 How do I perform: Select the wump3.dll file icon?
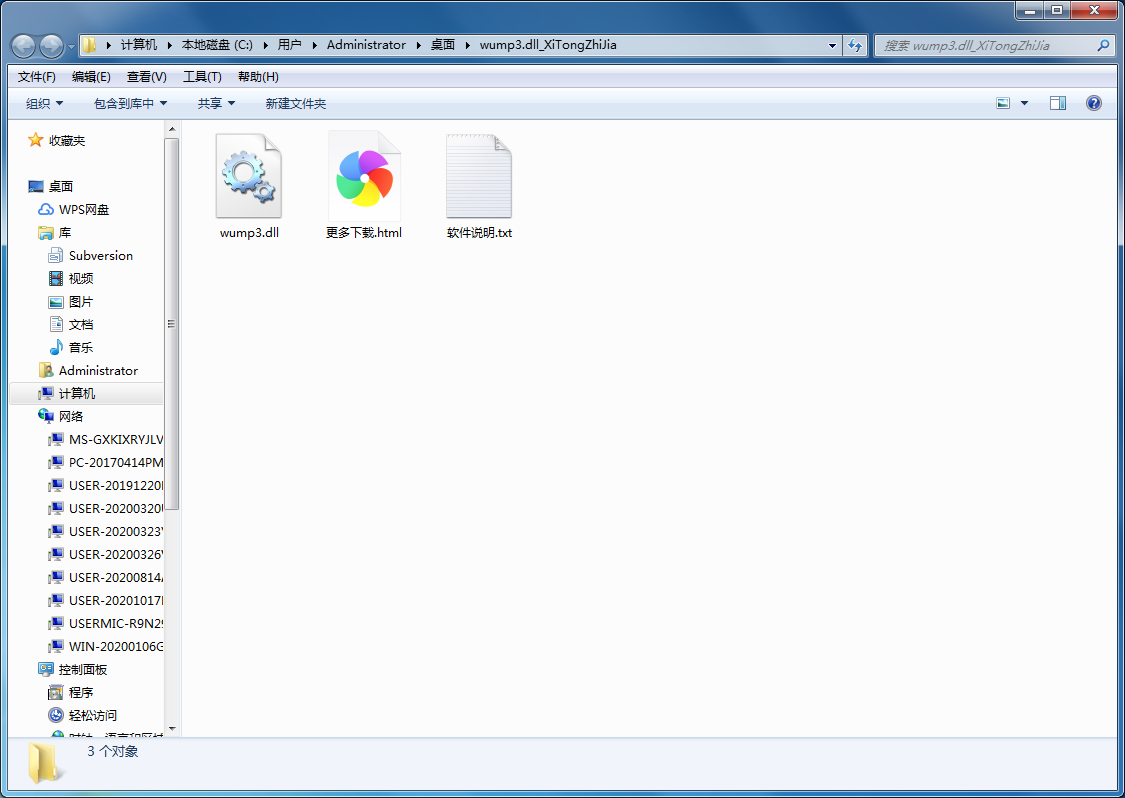(x=249, y=176)
